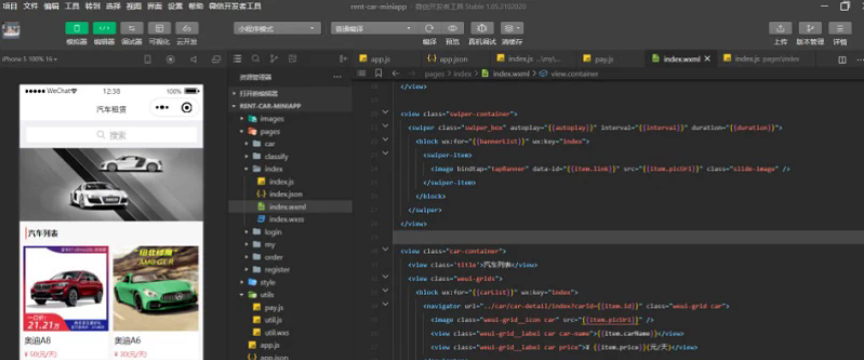Open version management (版本管理)
The width and height of the screenshot is (864, 360).
pos(810,28)
